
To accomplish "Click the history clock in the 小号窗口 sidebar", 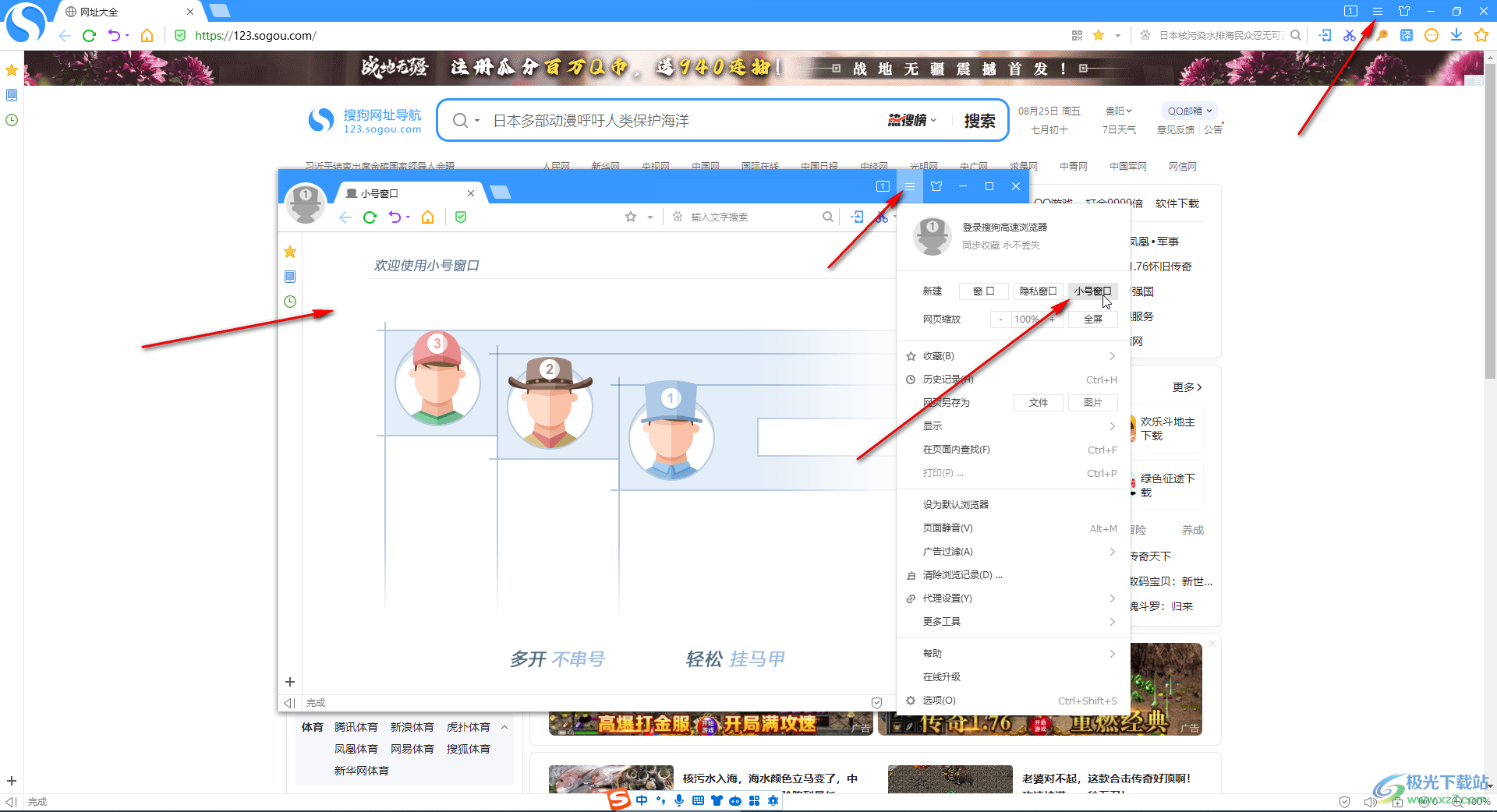I will coord(290,302).
